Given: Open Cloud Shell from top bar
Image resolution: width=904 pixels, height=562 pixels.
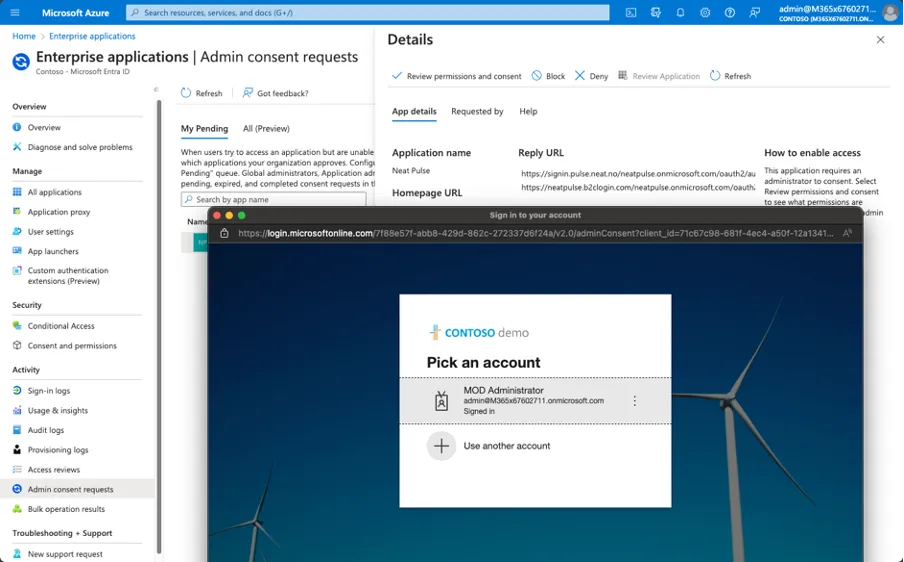Looking at the screenshot, I should [631, 13].
